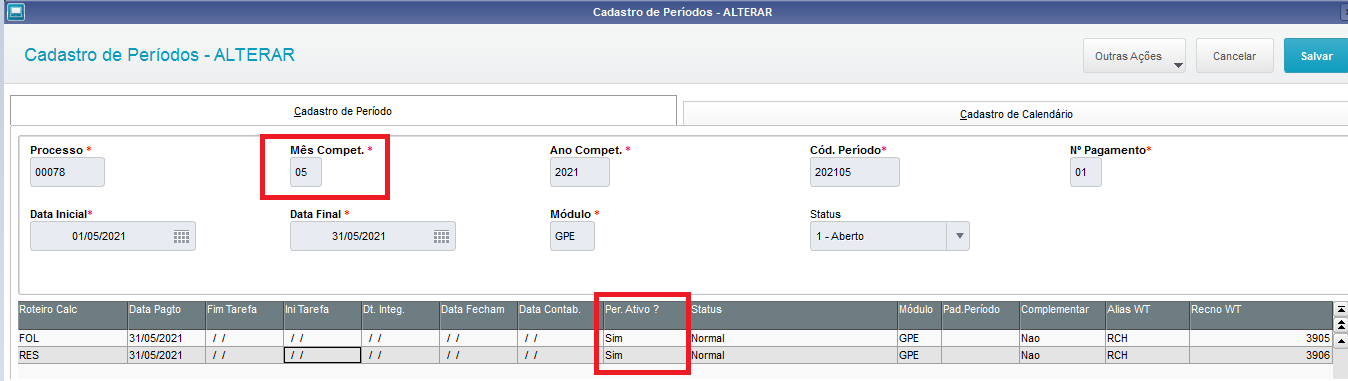
Task: Click Data Pagto cell of RES row
Action: point(166,355)
